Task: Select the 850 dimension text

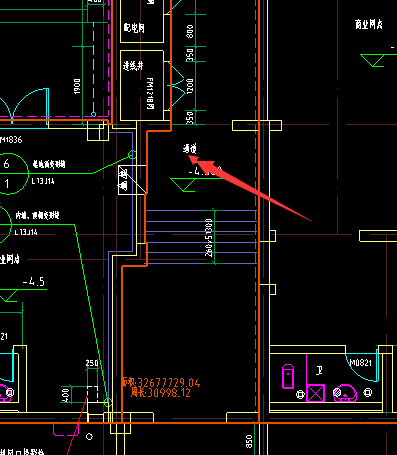Action: pyautogui.click(x=249, y=441)
